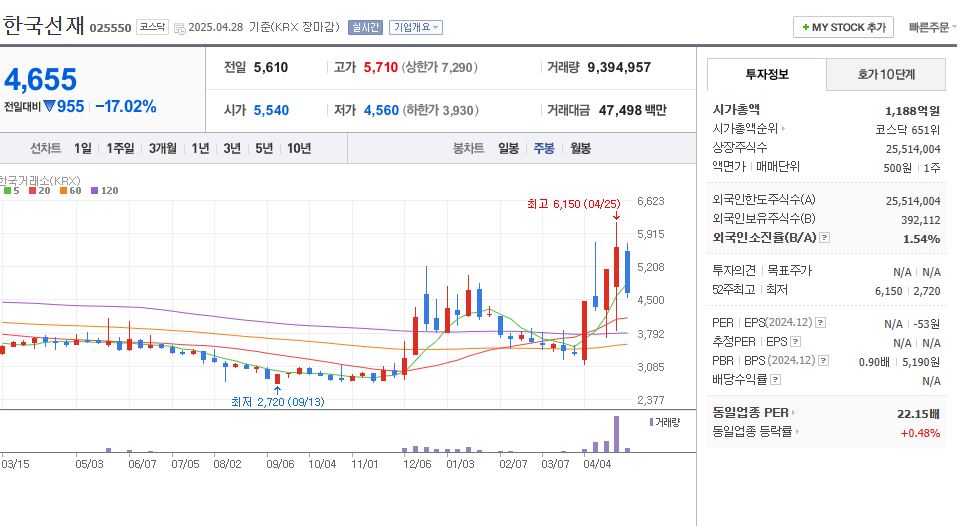This screenshot has height=526, width=959.
Task: Select the 3년 line chart period
Action: pos(232,148)
